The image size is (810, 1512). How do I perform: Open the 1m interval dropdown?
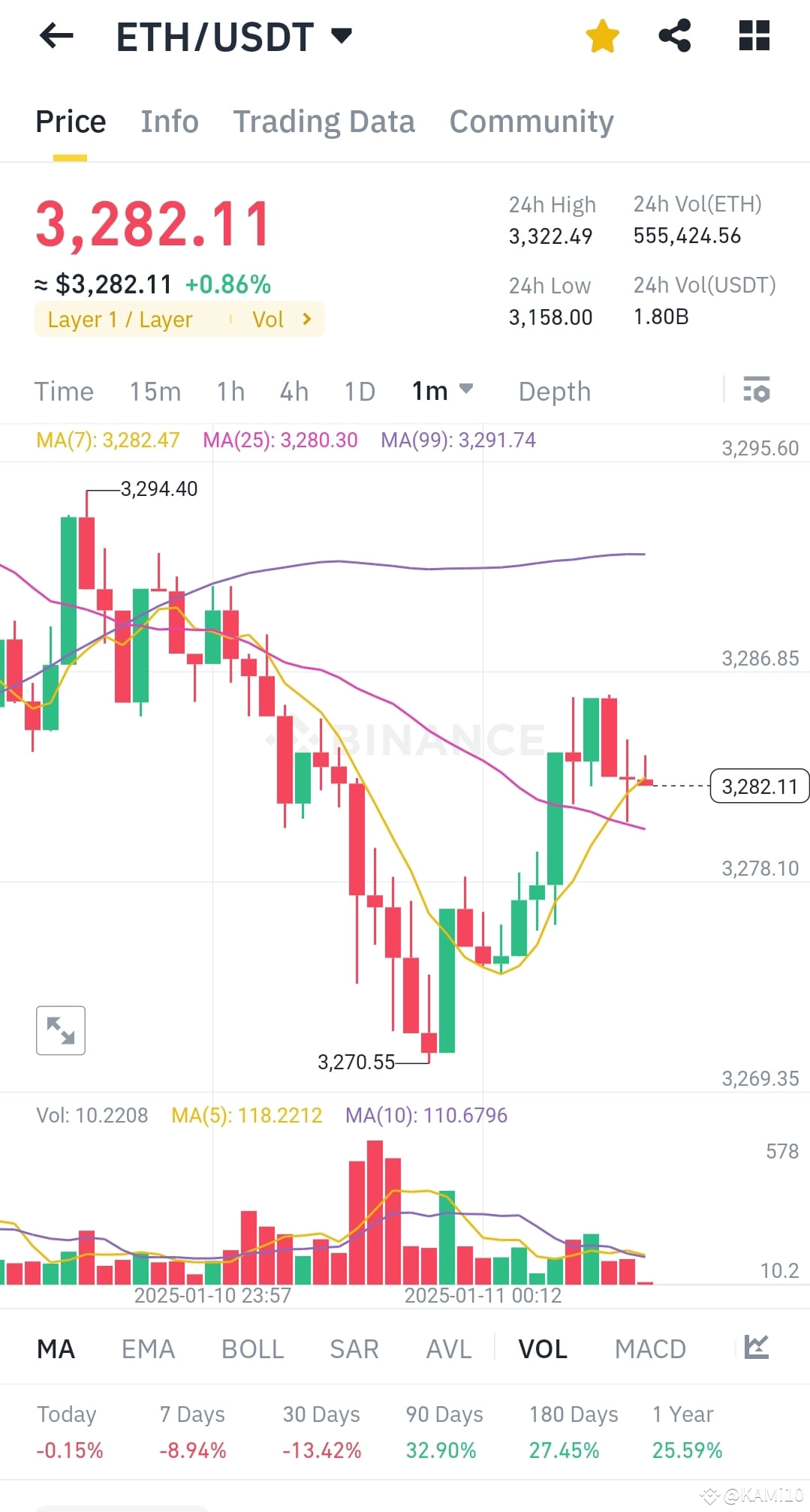441,391
